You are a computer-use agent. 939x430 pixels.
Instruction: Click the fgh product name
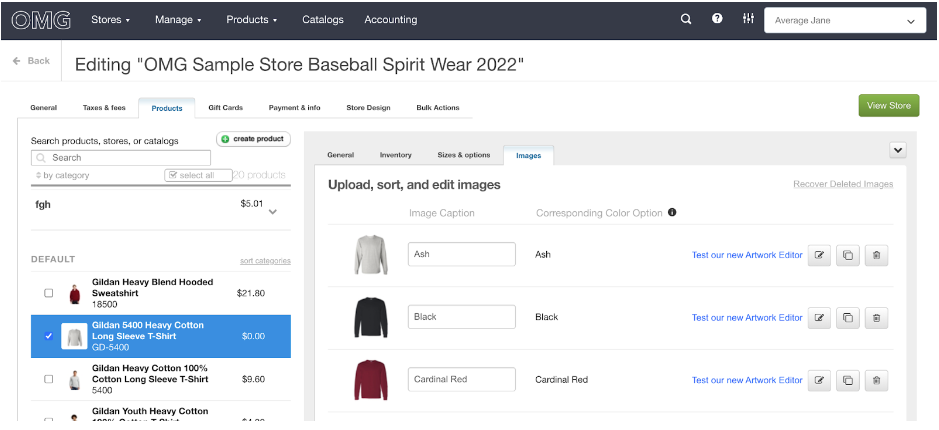pos(44,204)
